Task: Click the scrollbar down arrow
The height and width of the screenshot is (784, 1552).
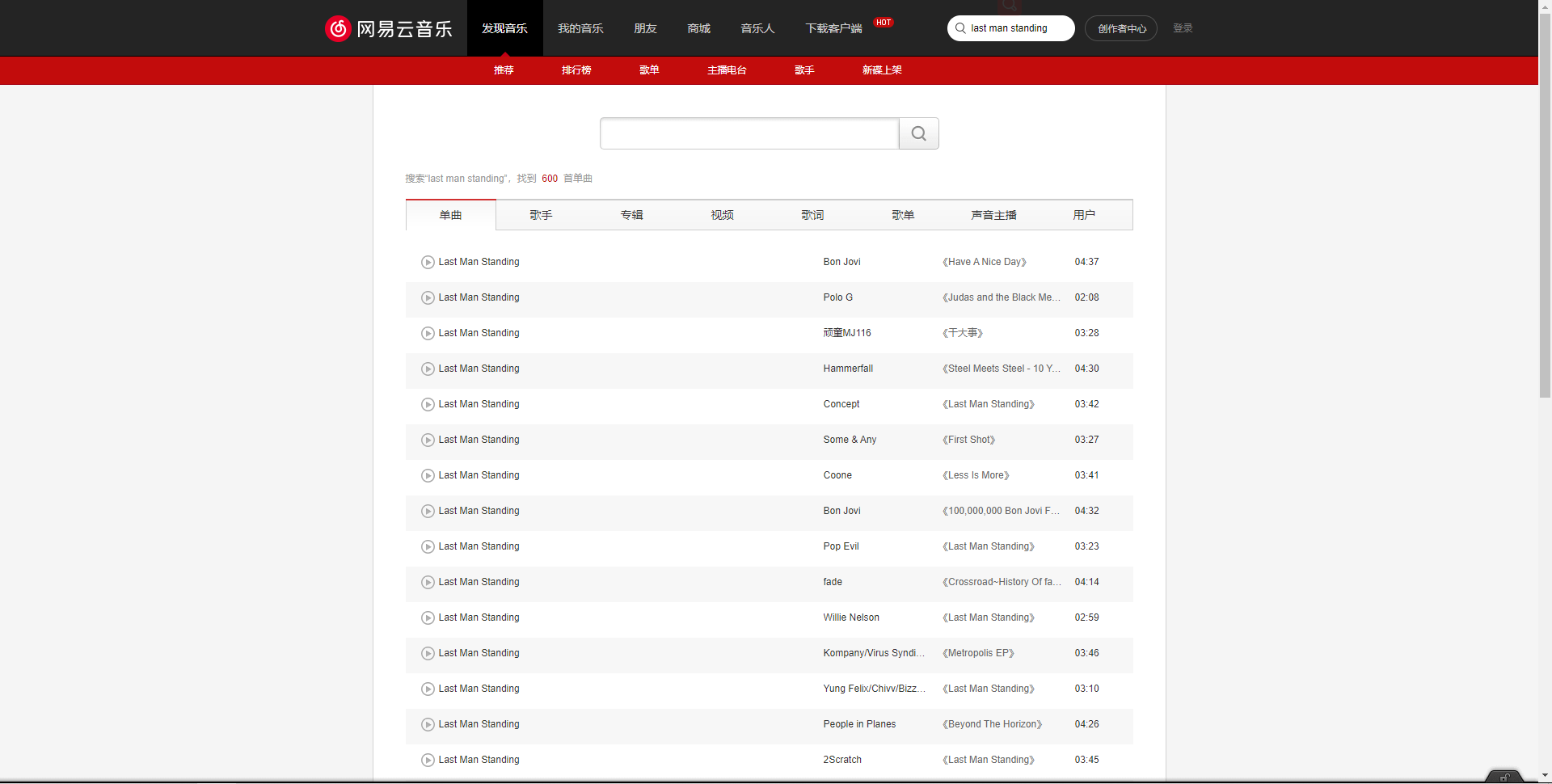Action: click(x=1545, y=777)
